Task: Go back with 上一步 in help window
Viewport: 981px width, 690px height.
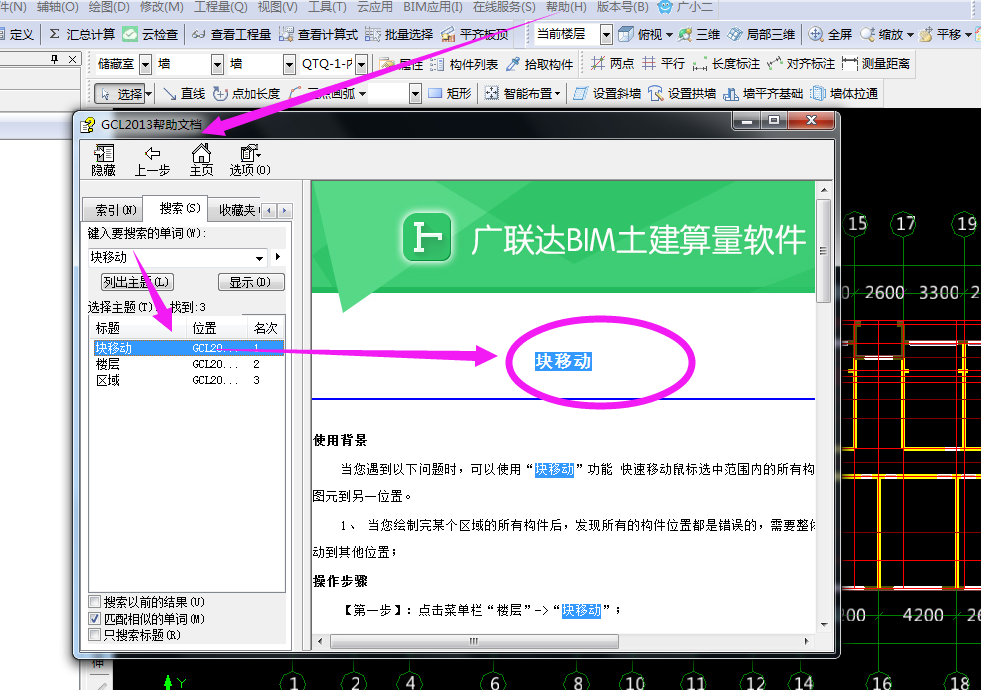Action: coord(152,160)
